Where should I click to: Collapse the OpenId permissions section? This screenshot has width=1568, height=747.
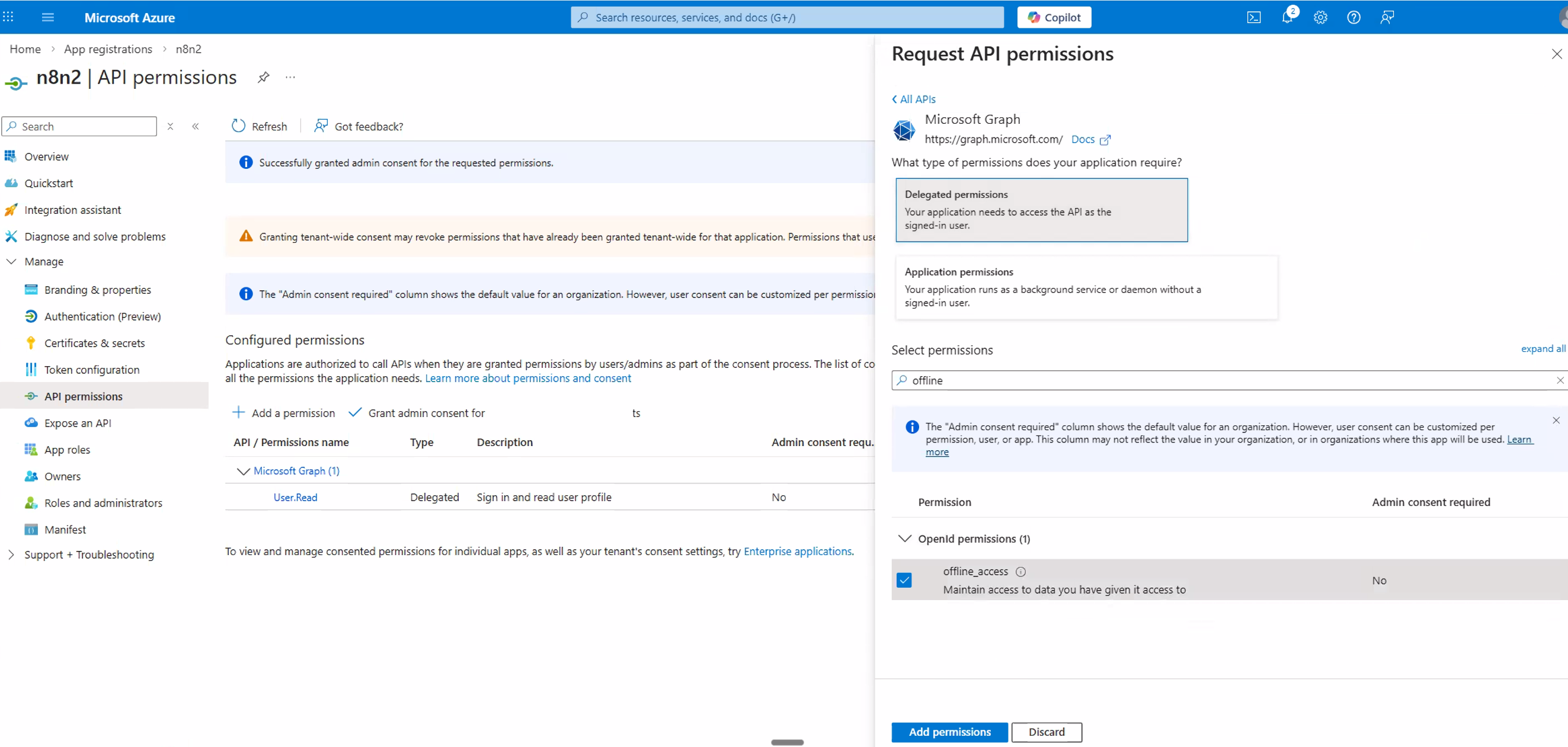pyautogui.click(x=904, y=538)
